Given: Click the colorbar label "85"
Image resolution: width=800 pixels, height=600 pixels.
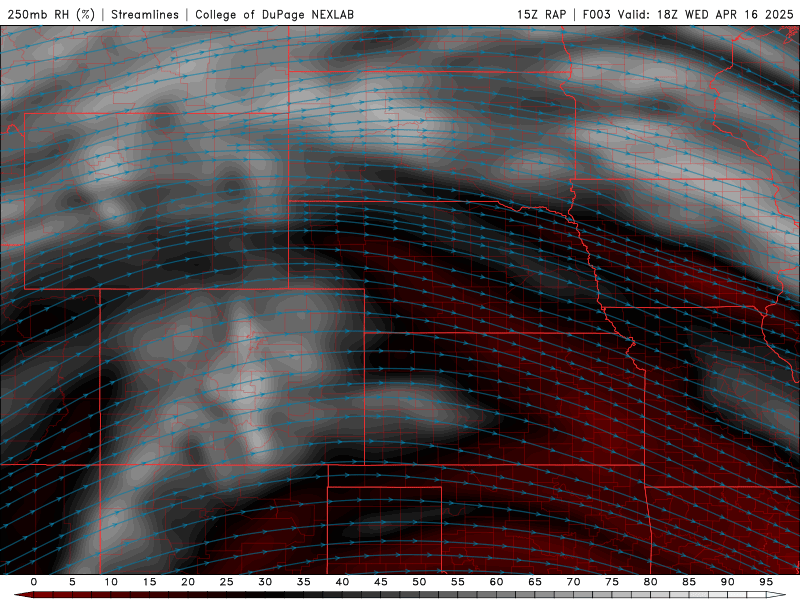Looking at the screenshot, I should click(x=689, y=582).
